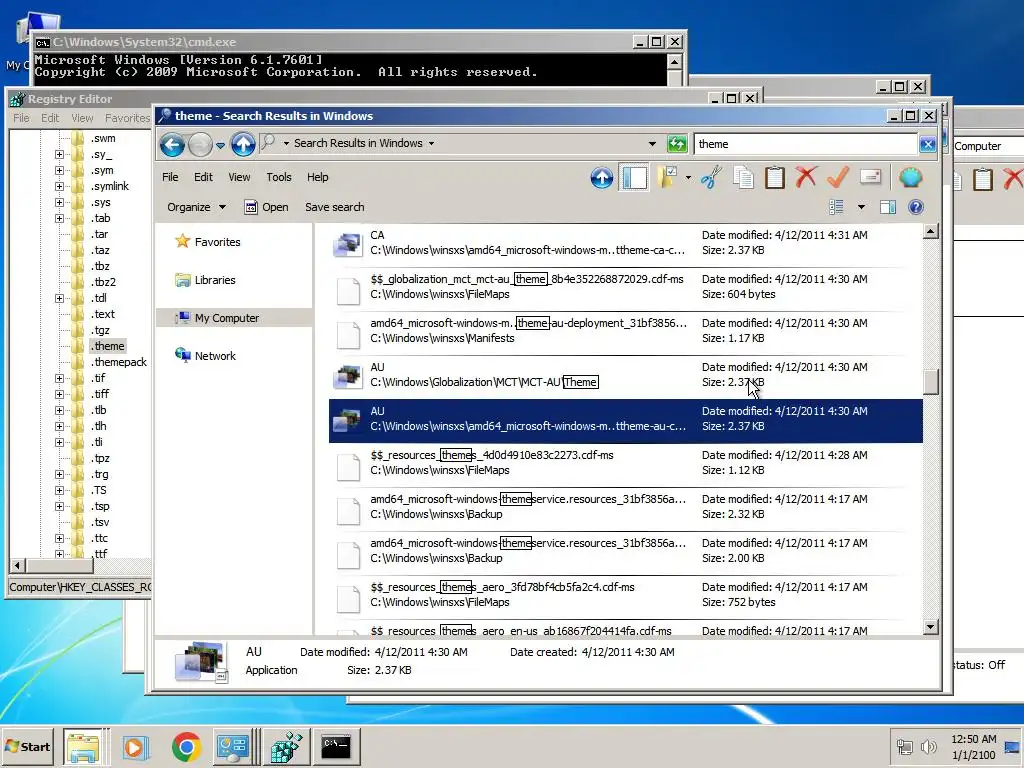Click the forward navigation arrow in Explorer

200,144
